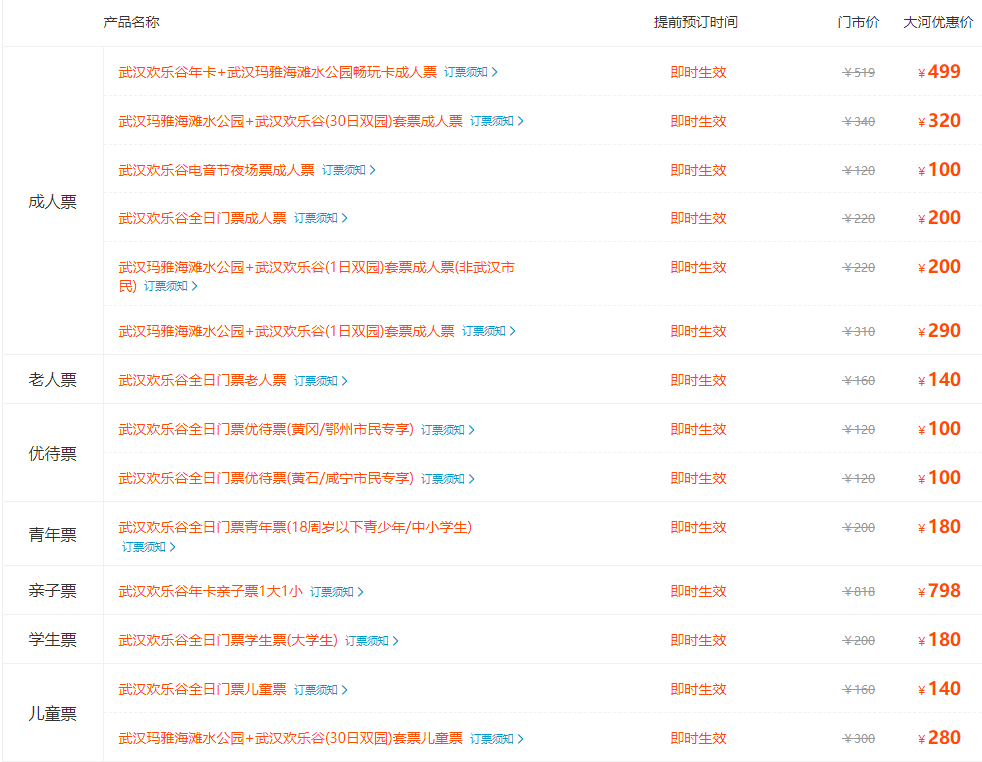The height and width of the screenshot is (762, 982).
Task: Expand 订票须知 for 全日门票老人票
Action: pyautogui.click(x=321, y=381)
